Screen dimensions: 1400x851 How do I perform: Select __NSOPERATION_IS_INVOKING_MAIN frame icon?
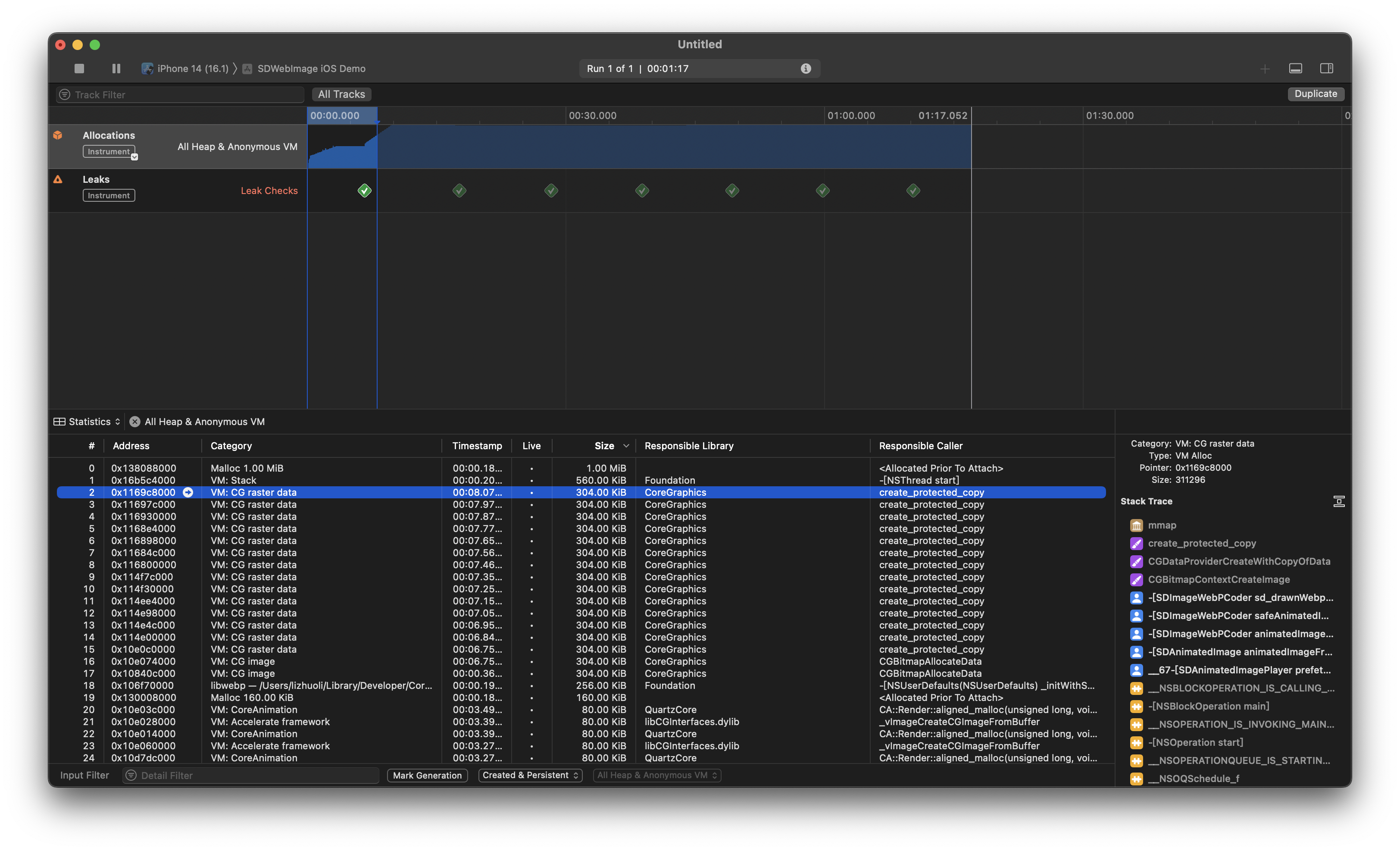[x=1136, y=725]
